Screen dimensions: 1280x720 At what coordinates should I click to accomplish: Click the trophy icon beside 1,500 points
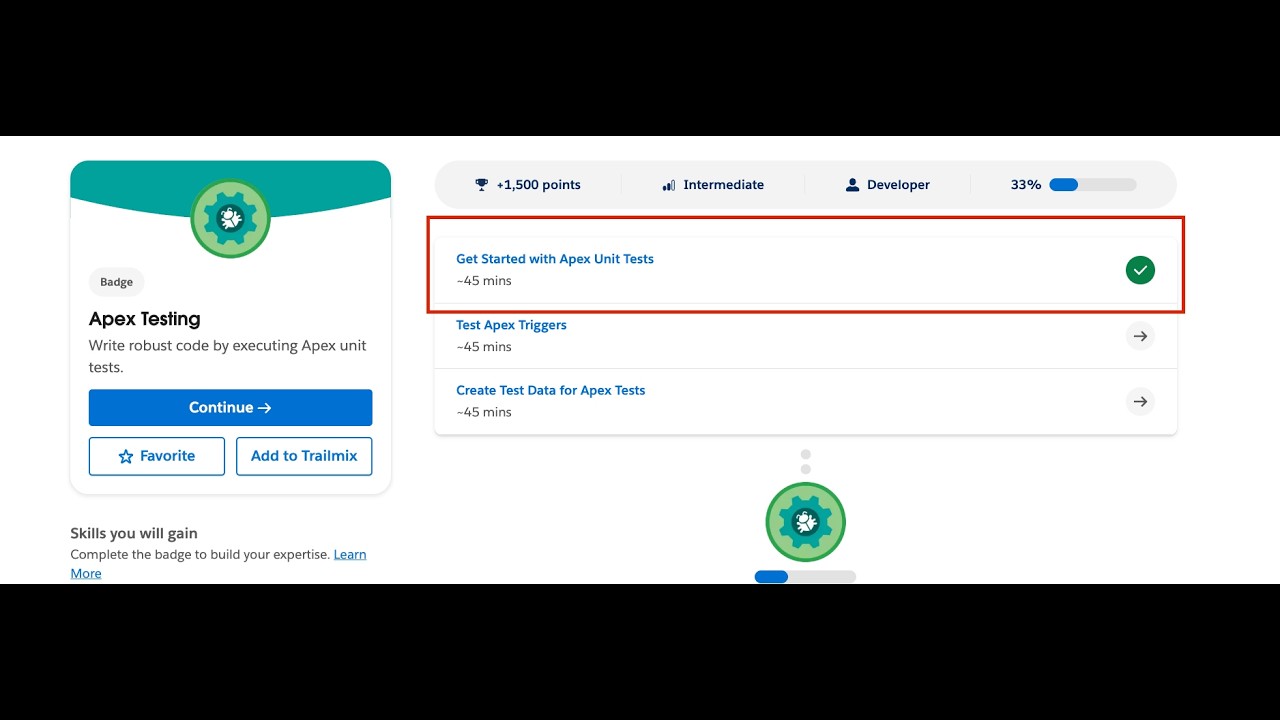482,185
